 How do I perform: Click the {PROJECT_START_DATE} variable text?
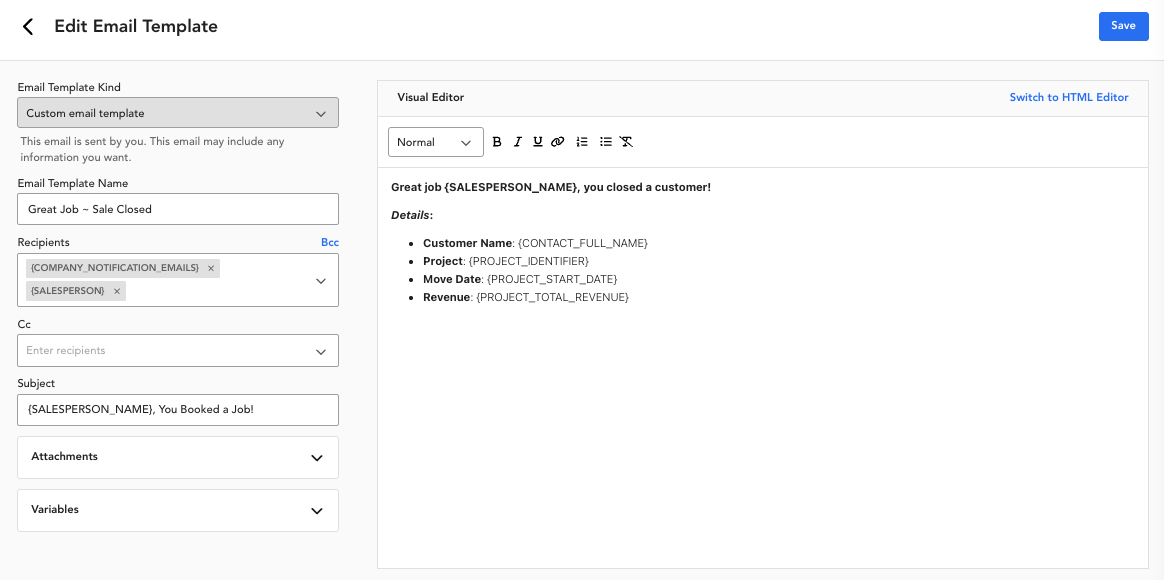[x=552, y=279]
